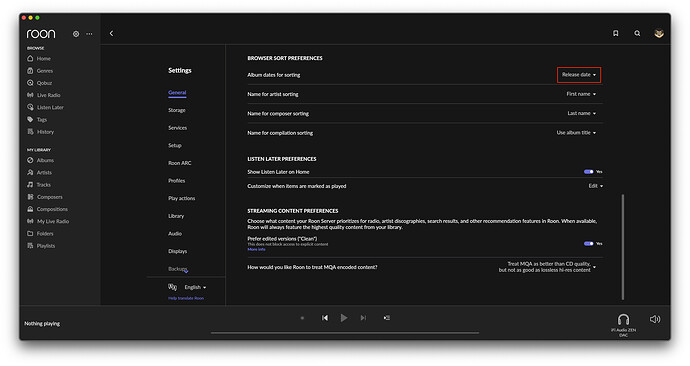The image size is (690, 366).
Task: Select the General settings tab
Action: point(177,93)
